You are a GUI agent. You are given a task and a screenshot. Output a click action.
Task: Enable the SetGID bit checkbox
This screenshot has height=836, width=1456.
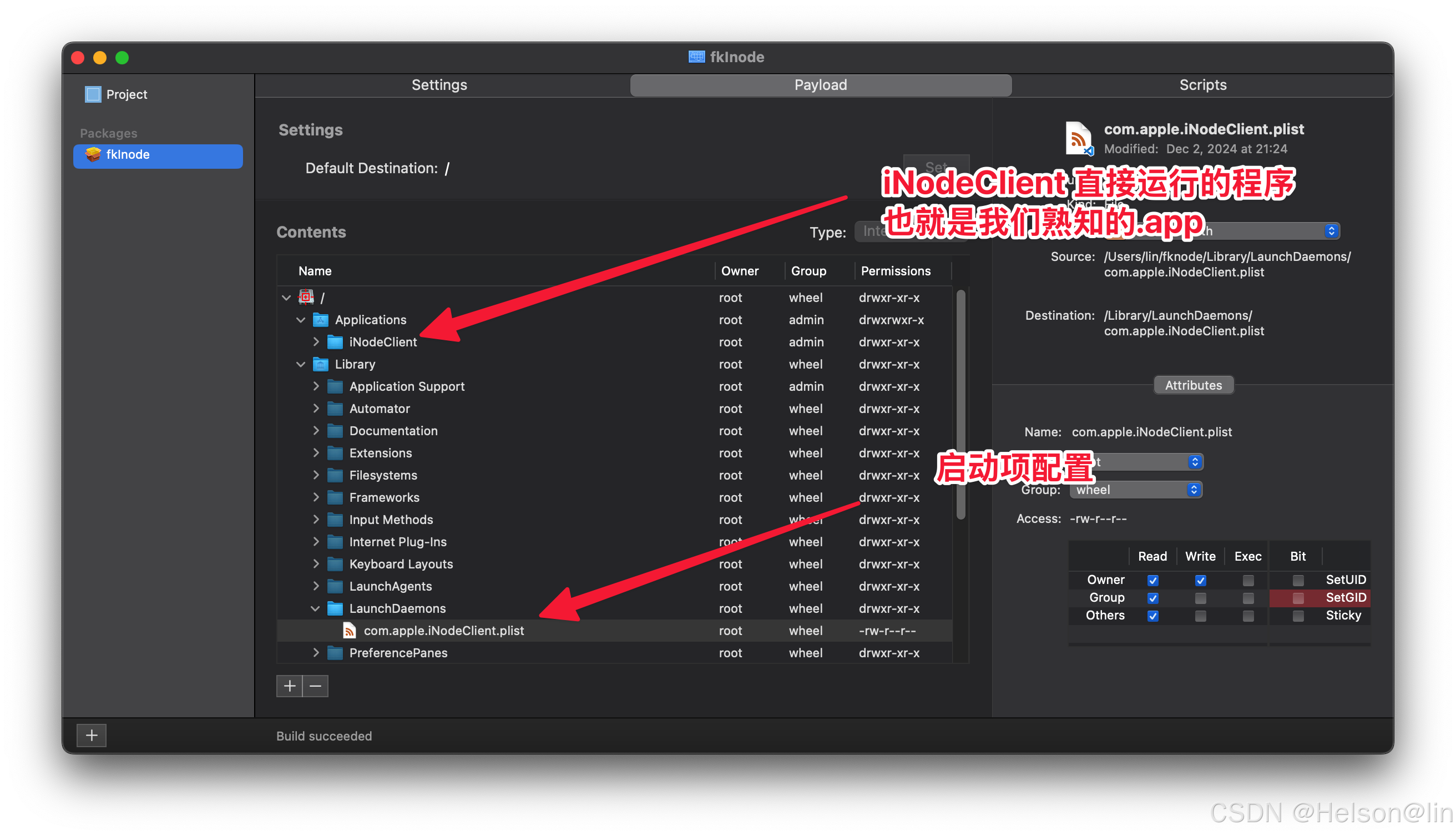(1298, 598)
